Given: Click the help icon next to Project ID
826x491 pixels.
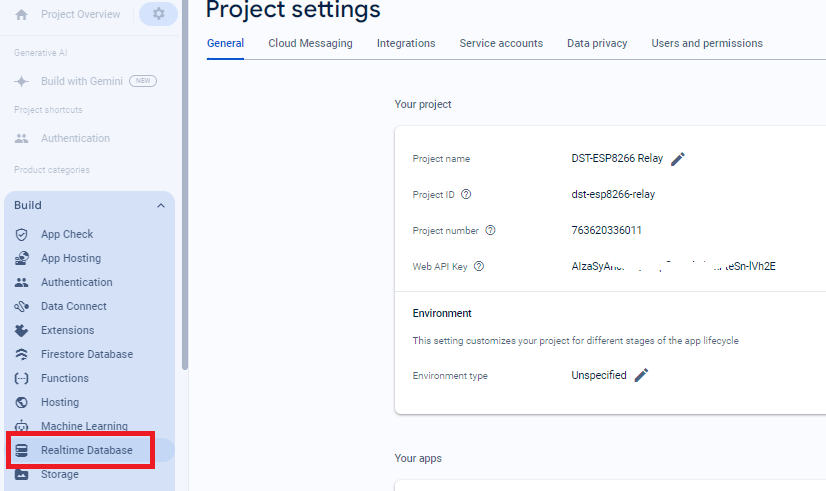Looking at the screenshot, I should click(x=466, y=195).
